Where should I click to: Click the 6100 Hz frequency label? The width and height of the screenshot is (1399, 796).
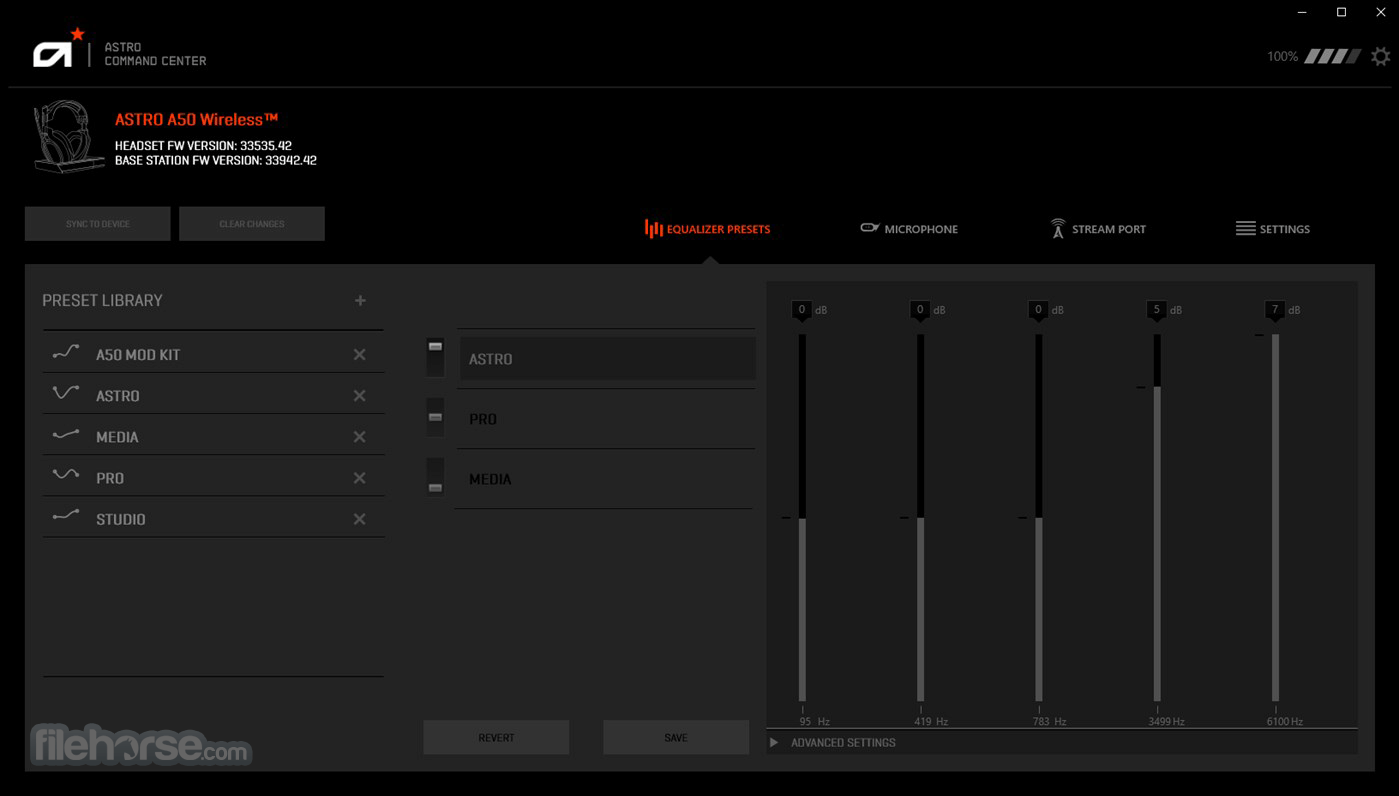(1285, 721)
